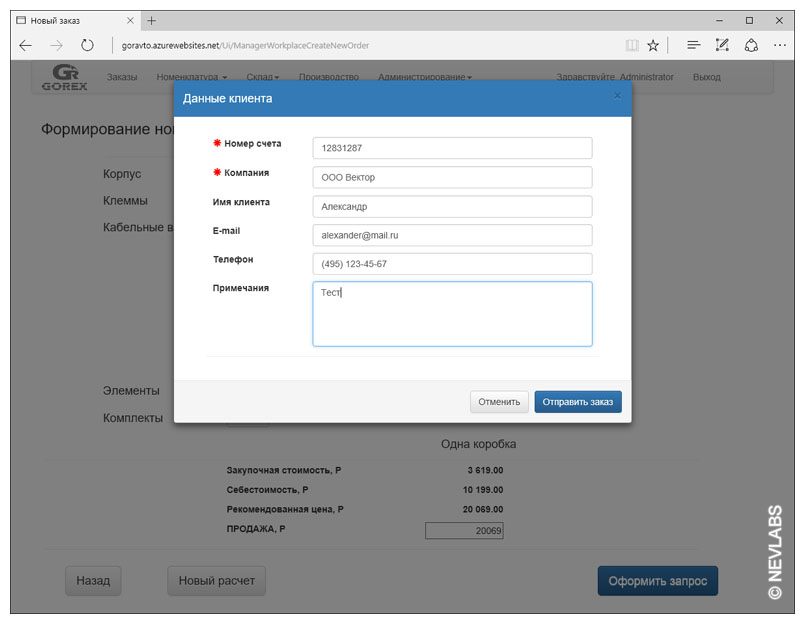Open a new browser tab
This screenshot has height=624, width=805.
click(152, 20)
